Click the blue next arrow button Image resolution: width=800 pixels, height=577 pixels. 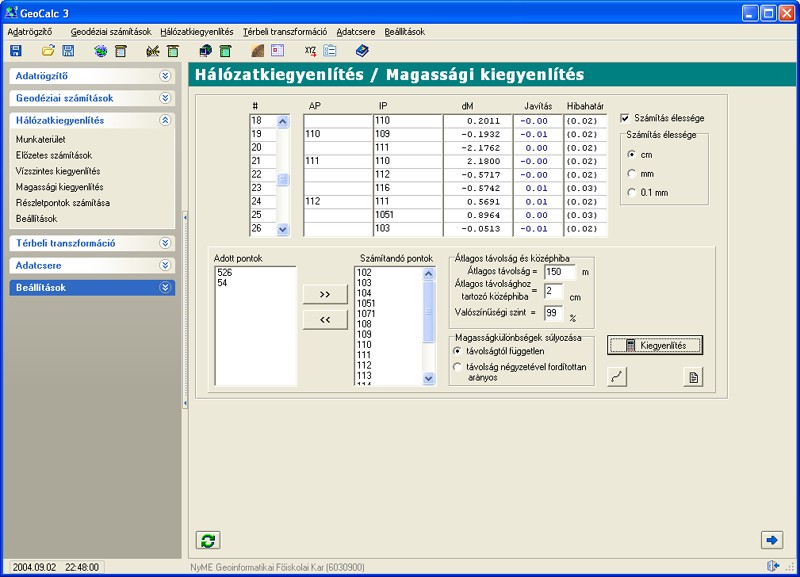pos(772,540)
